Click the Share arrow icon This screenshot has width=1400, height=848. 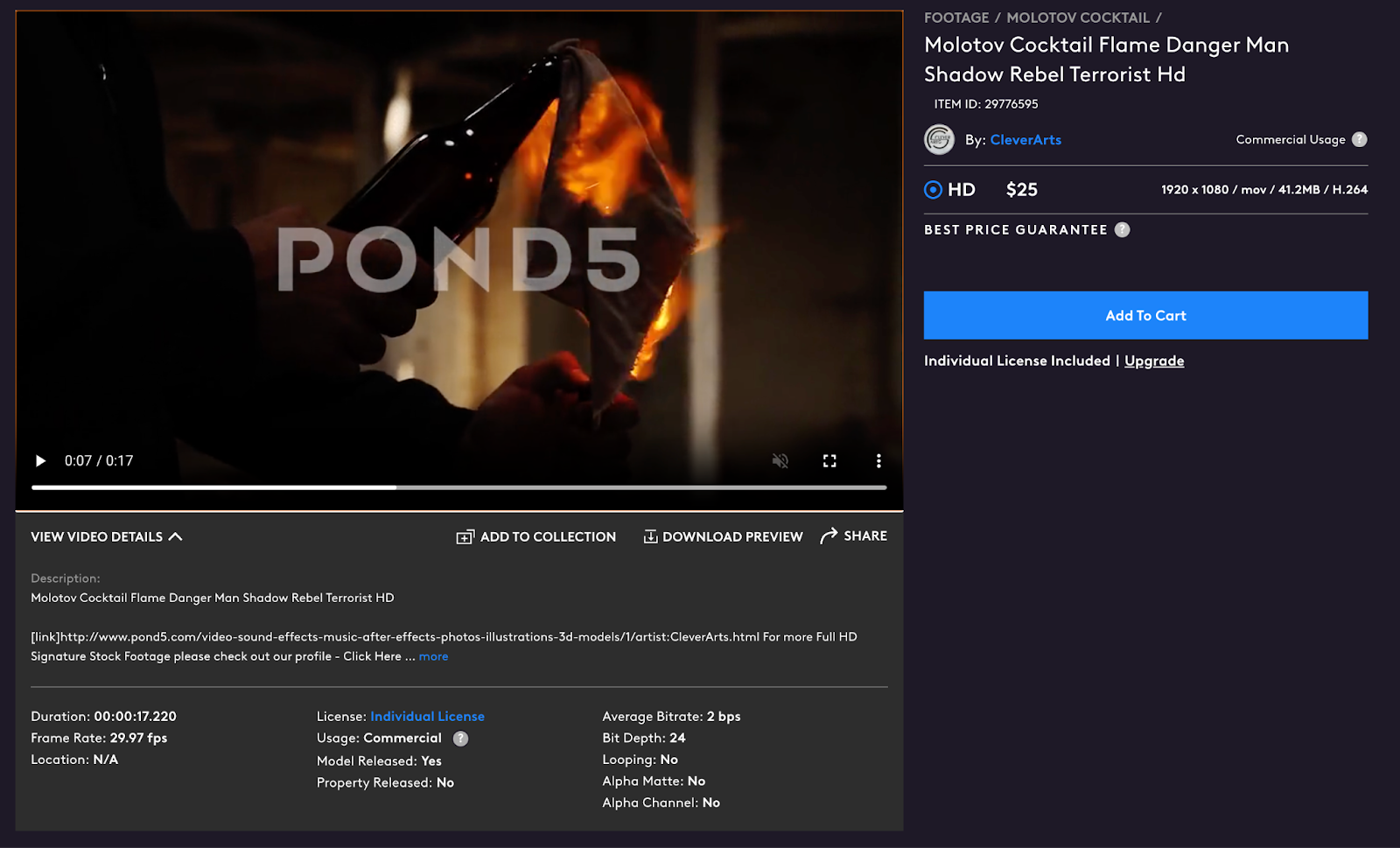829,536
